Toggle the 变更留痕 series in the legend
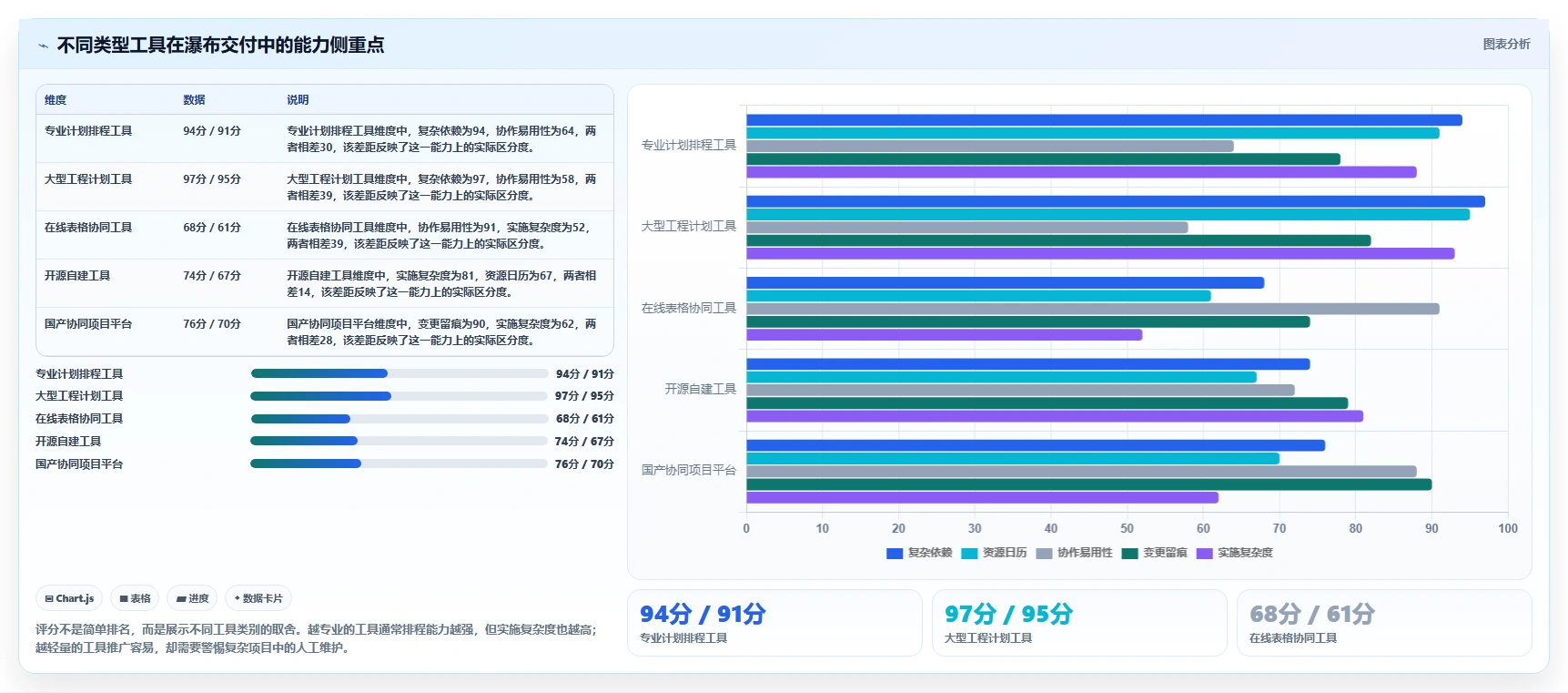 (1154, 553)
